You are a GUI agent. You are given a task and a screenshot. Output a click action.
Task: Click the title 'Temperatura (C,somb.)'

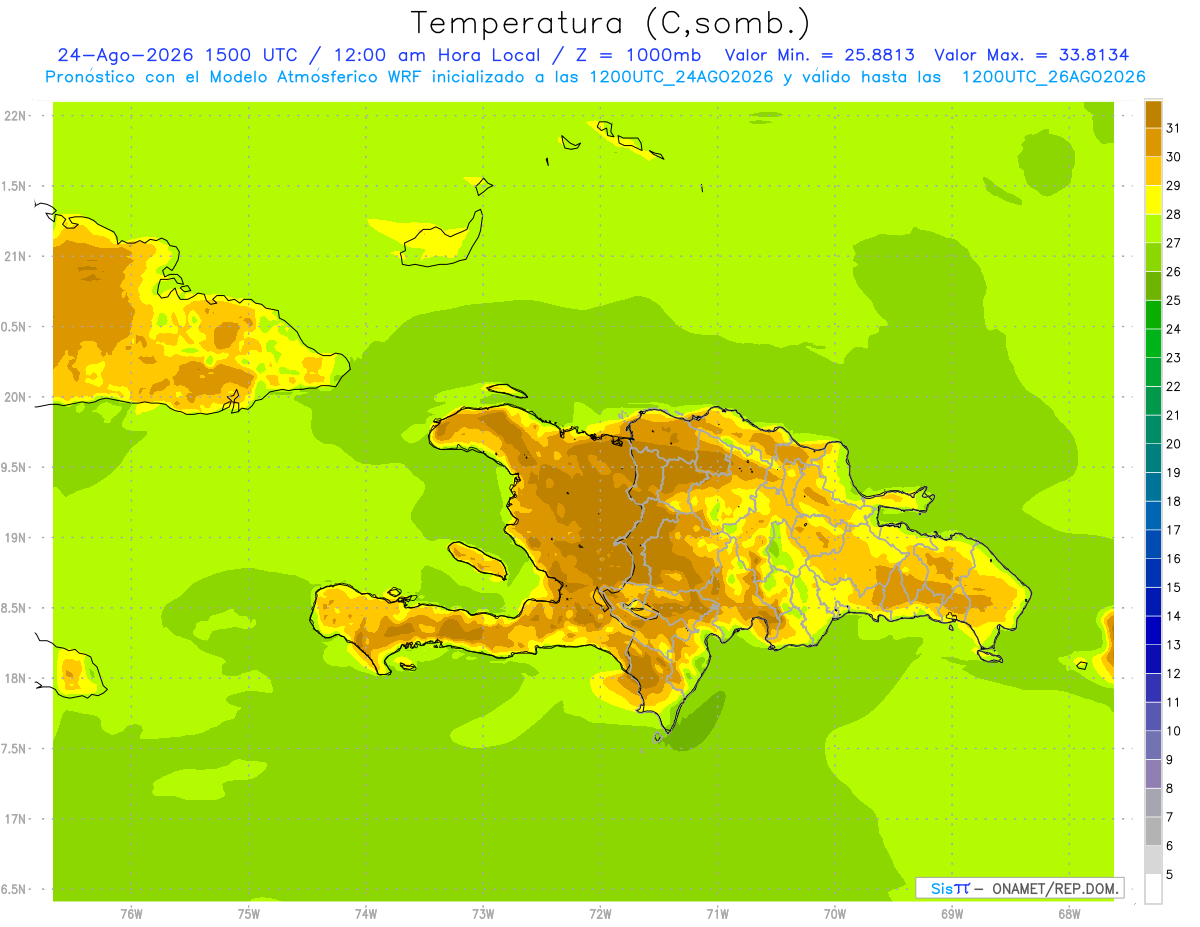click(x=611, y=22)
